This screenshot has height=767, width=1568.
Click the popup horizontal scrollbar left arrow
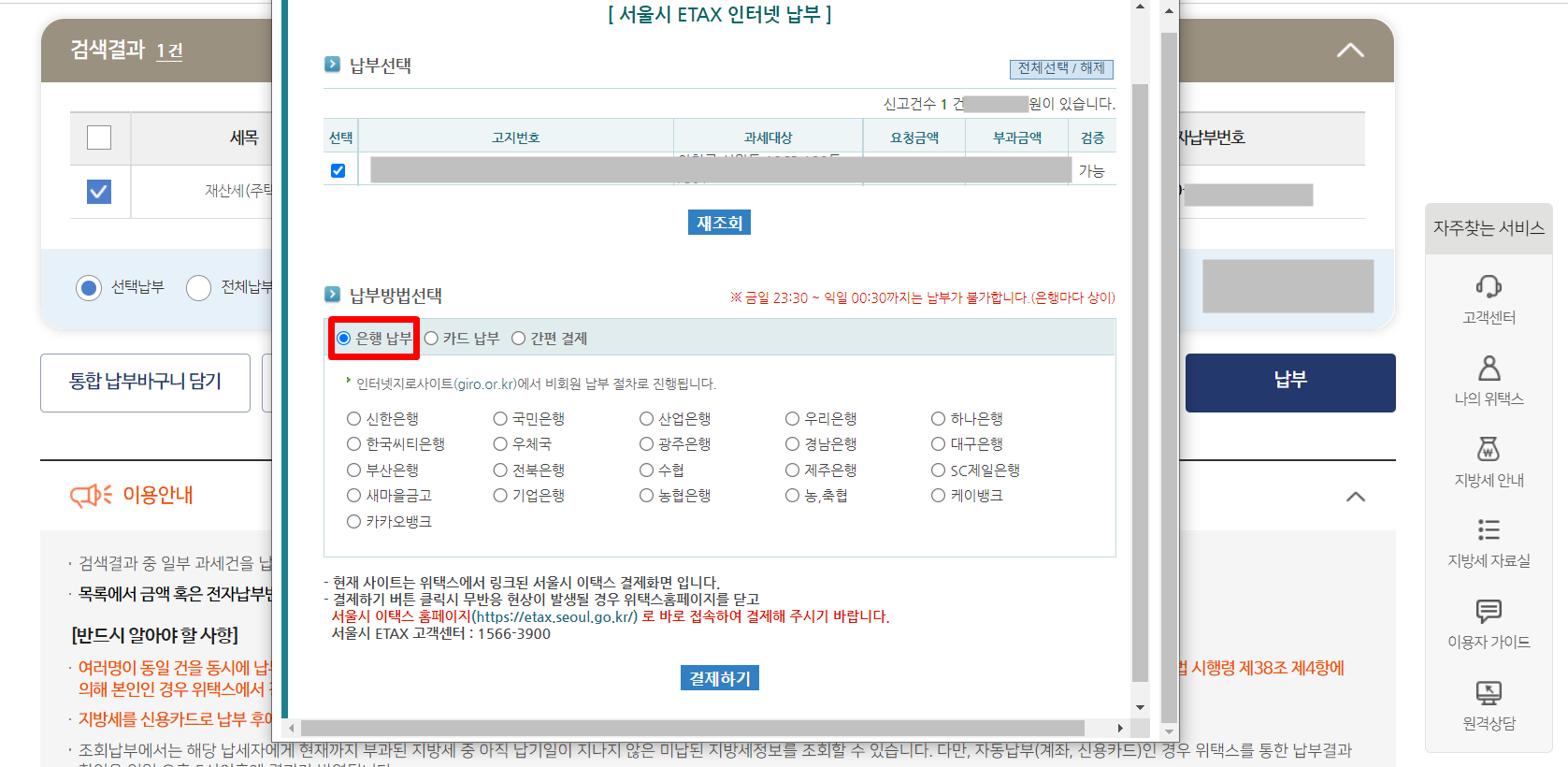tap(292, 728)
